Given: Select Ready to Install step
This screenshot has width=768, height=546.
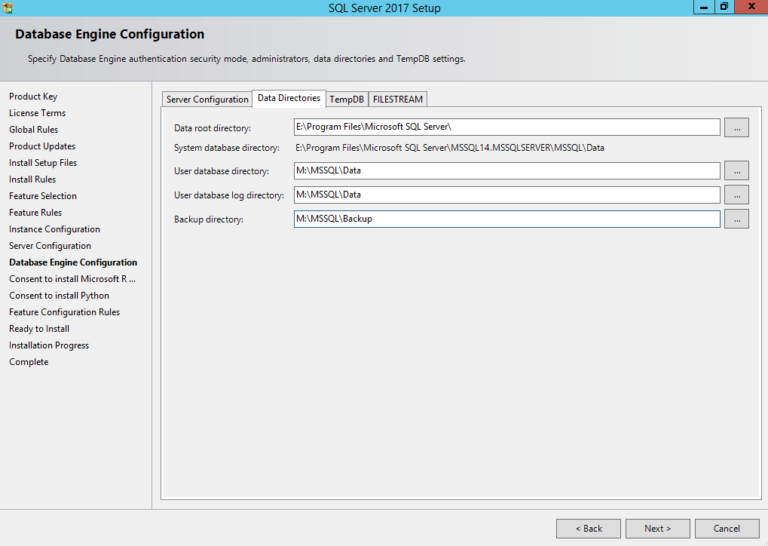Looking at the screenshot, I should coord(39,329).
